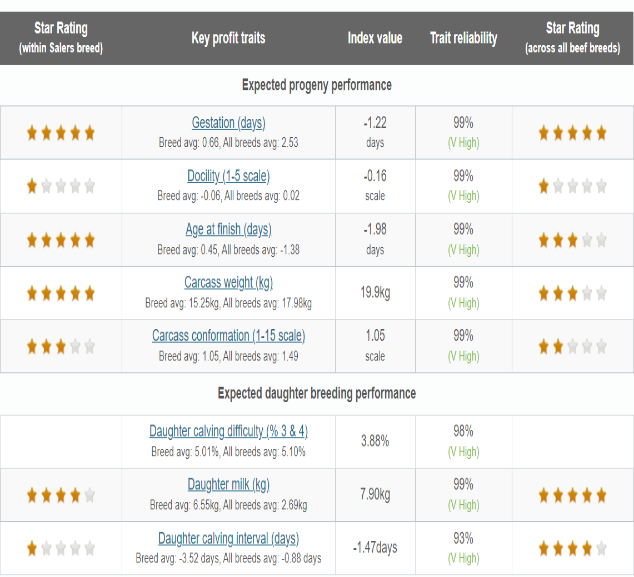Click the Daughter milk (kg) link
The image size is (634, 577).
click(x=228, y=485)
